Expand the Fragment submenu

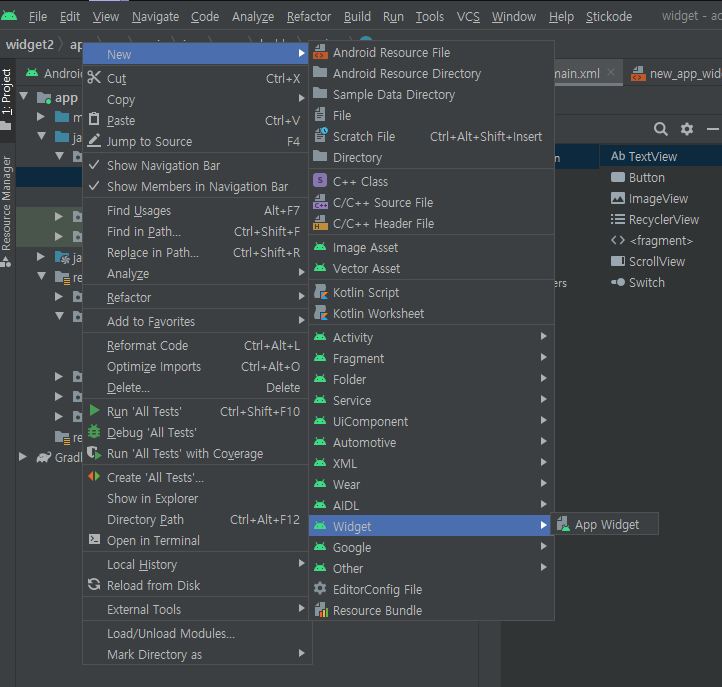pyautogui.click(x=431, y=359)
